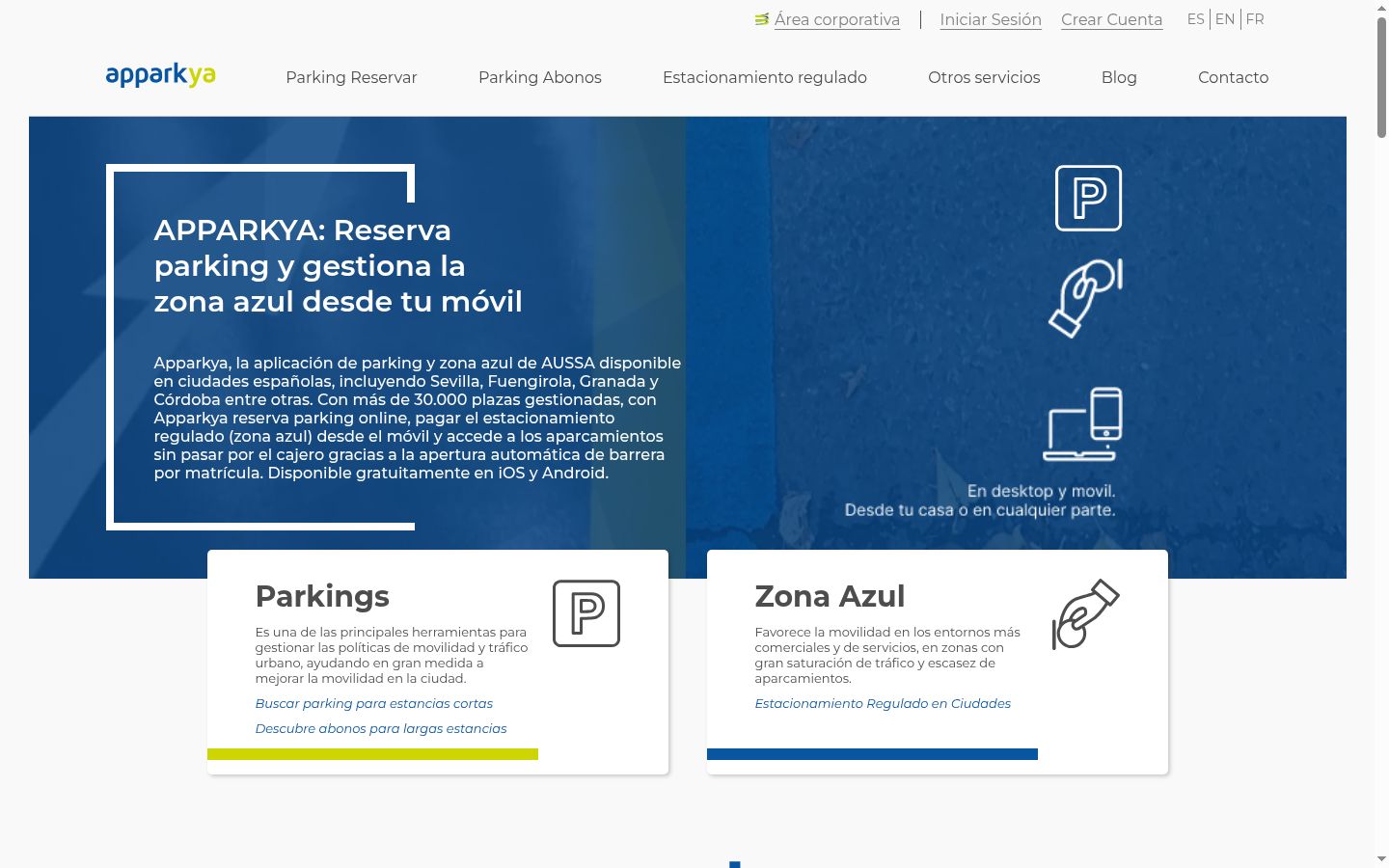This screenshot has width=1389, height=868.
Task: Open the Área corporativa link
Action: coord(837,19)
